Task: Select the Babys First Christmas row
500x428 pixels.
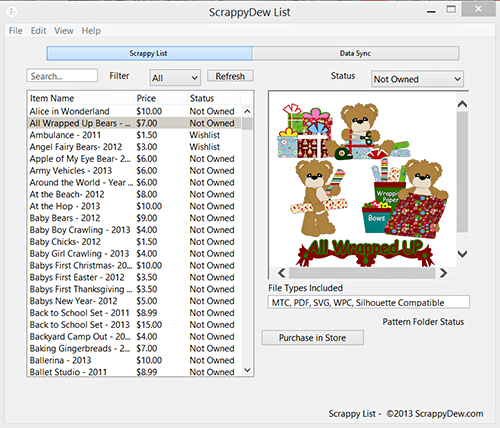Action: point(134,265)
